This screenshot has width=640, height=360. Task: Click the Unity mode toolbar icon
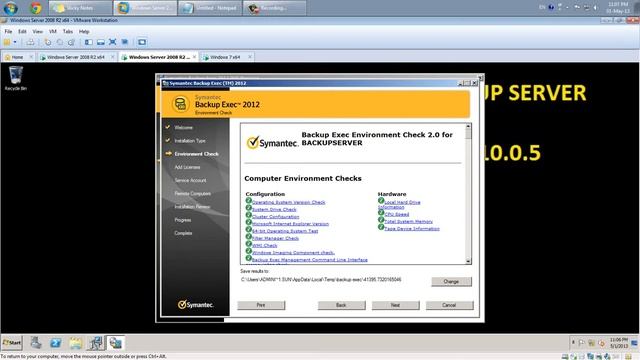click(125, 42)
